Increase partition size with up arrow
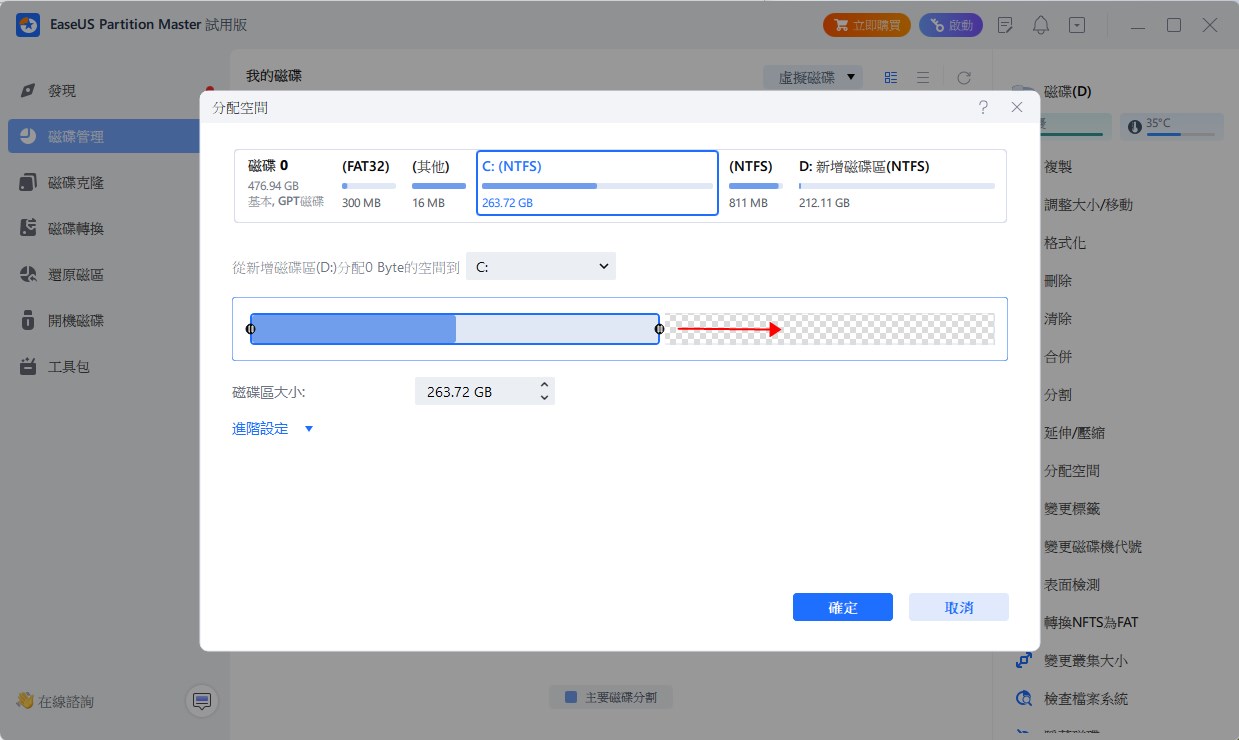This screenshot has width=1239, height=740. tap(544, 385)
